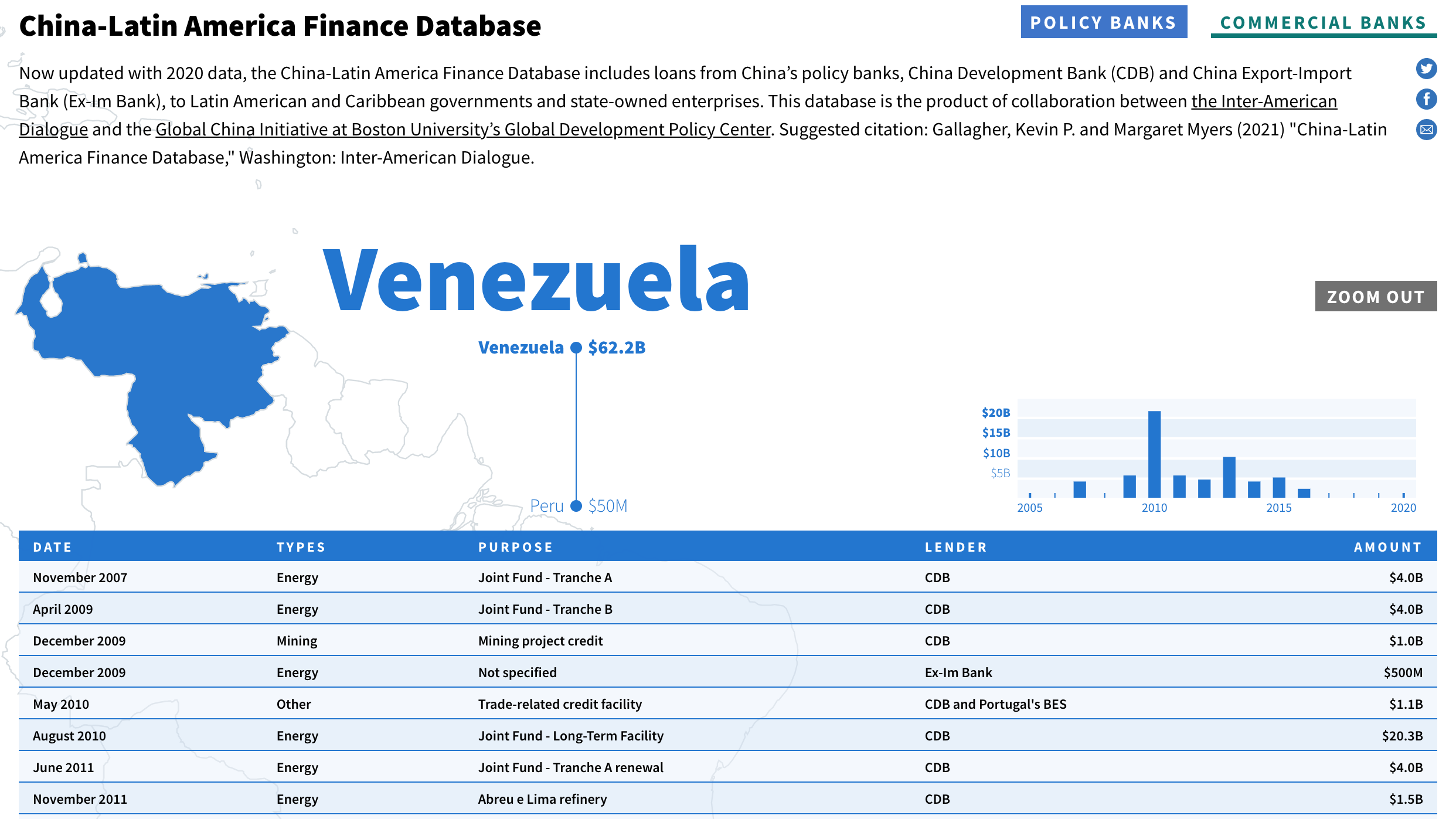Sort table by Types column header
This screenshot has height=819, width=1456.
pyautogui.click(x=301, y=547)
